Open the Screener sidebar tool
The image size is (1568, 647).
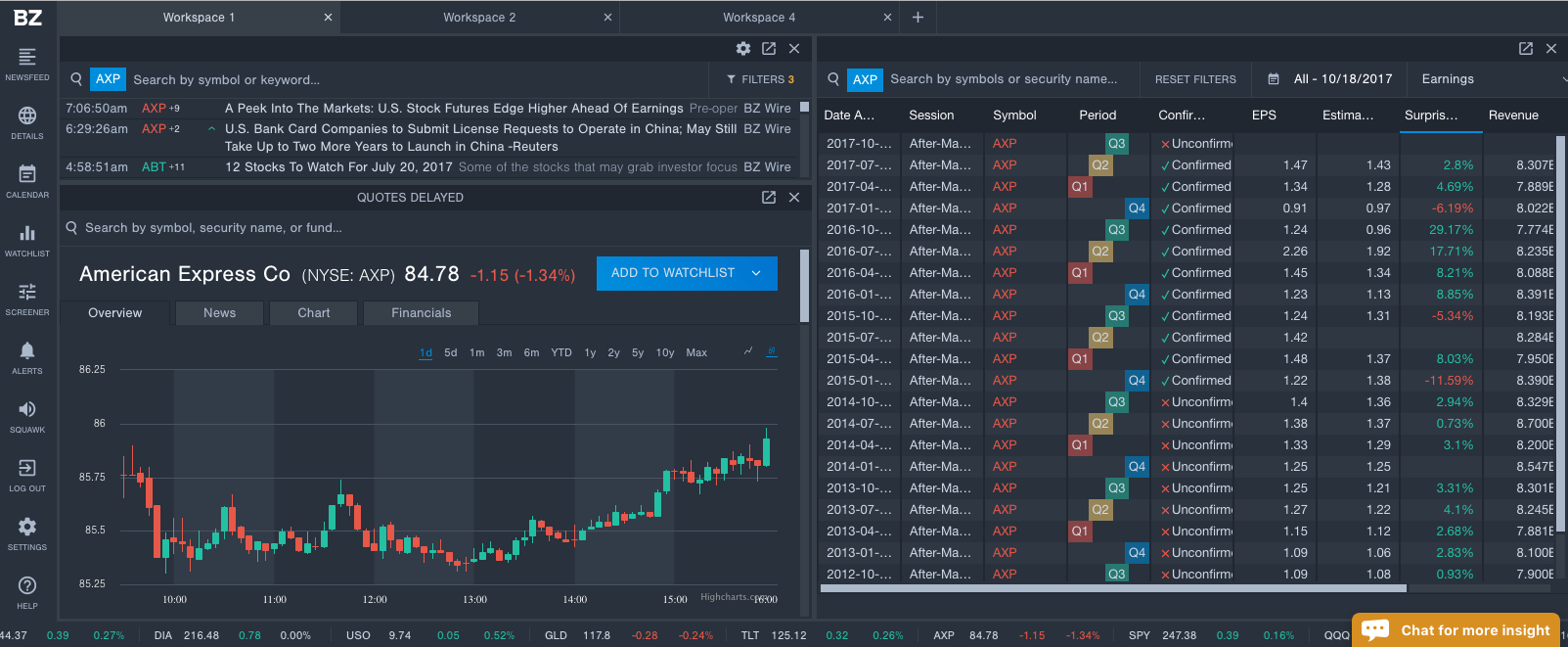[x=27, y=299]
